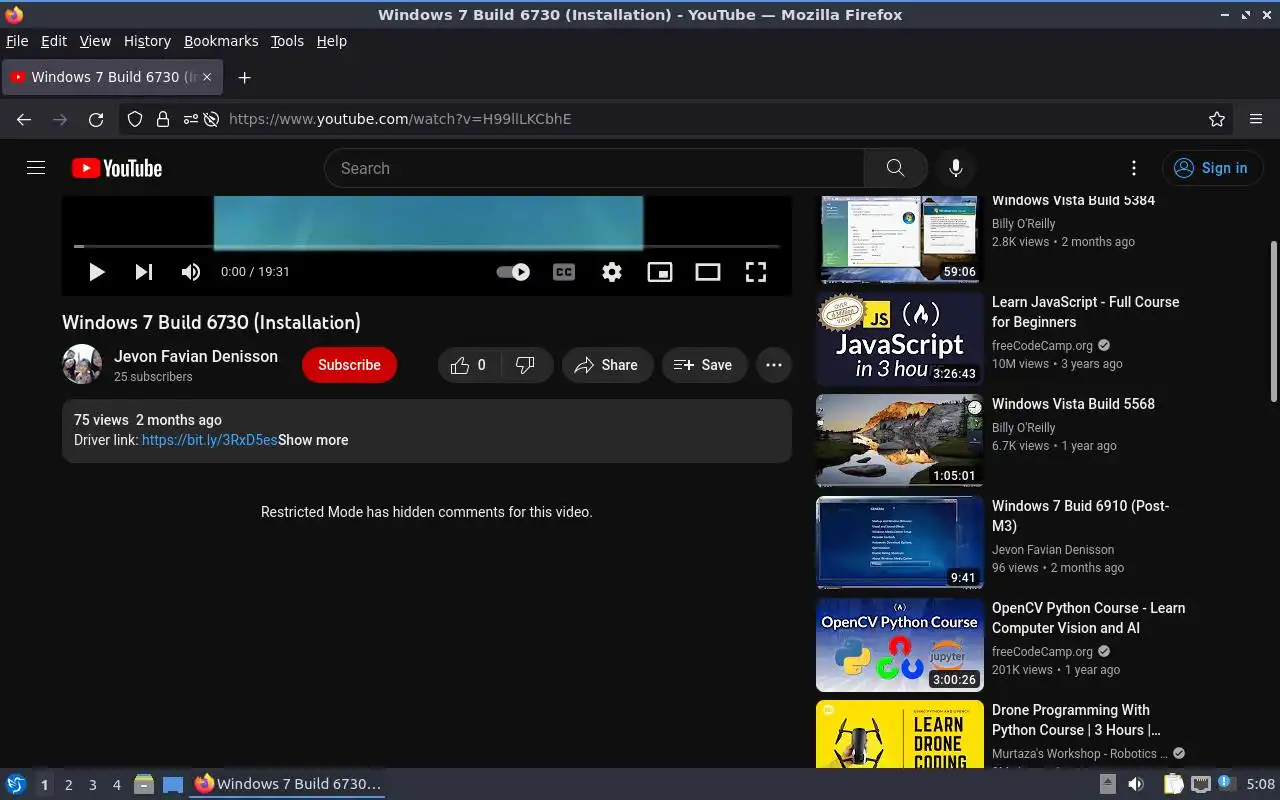Open the site permissions icon

tap(191, 119)
